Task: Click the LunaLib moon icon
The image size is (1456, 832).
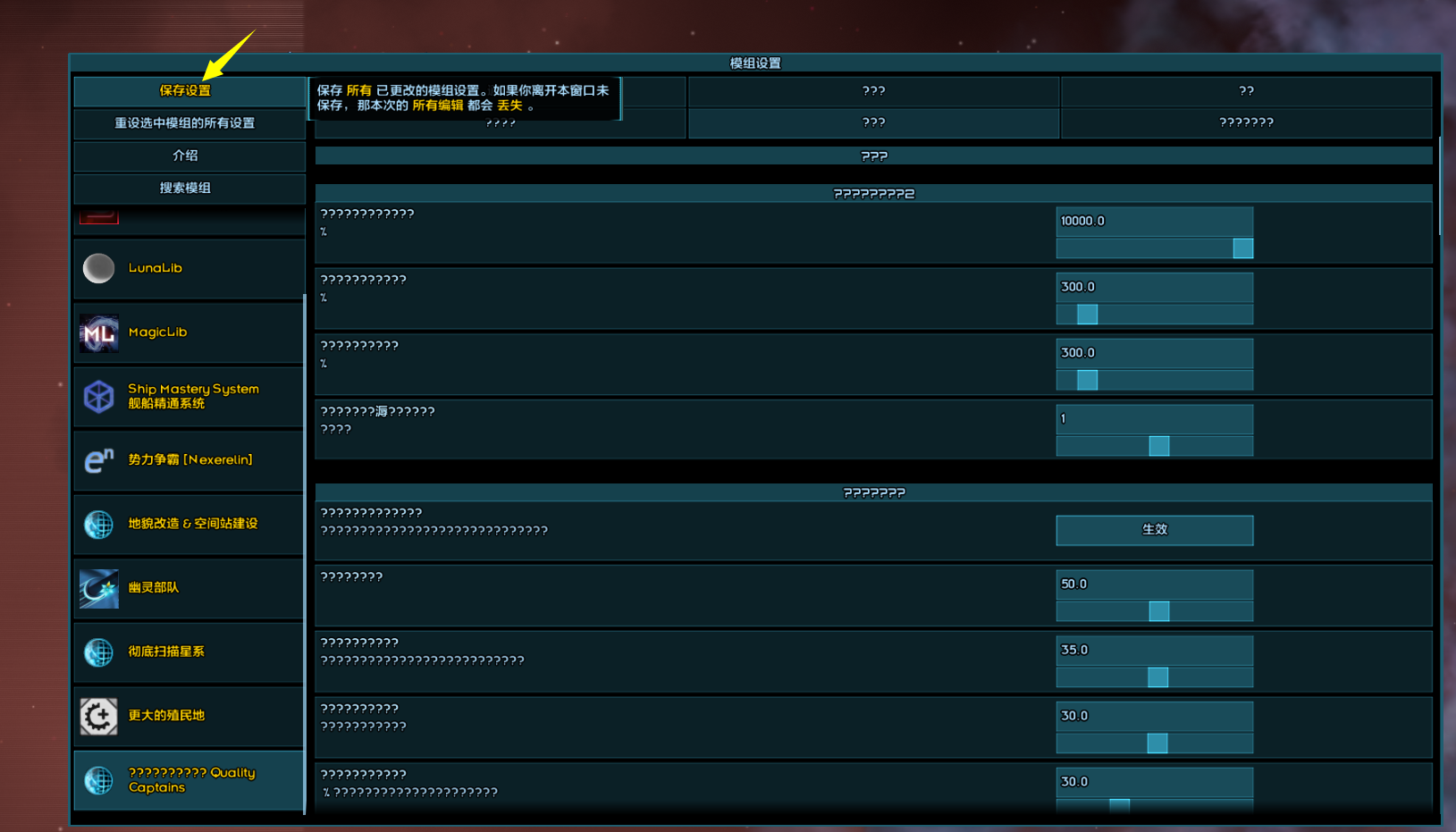Action: click(98, 268)
